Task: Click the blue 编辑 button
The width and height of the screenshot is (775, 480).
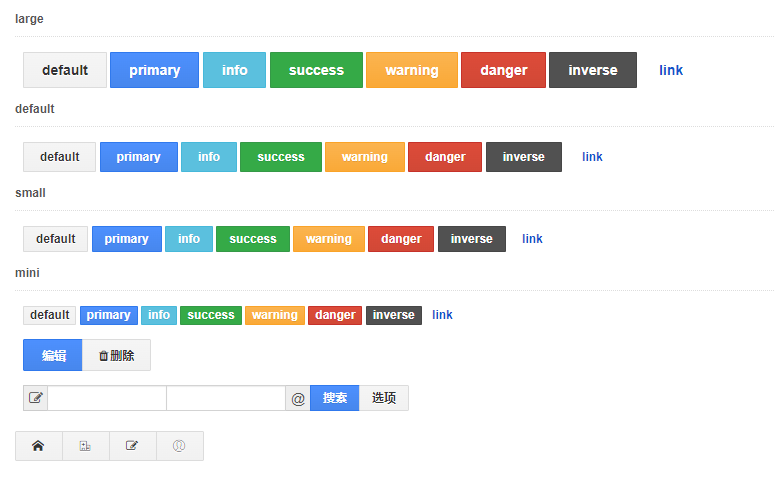Action: pos(52,355)
